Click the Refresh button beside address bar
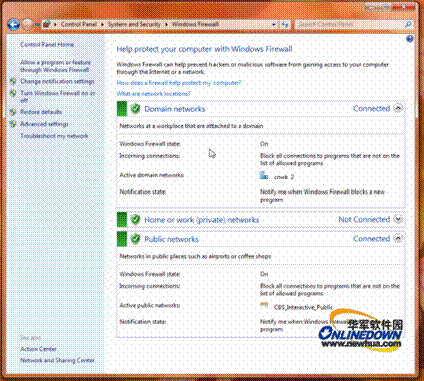 (285, 25)
